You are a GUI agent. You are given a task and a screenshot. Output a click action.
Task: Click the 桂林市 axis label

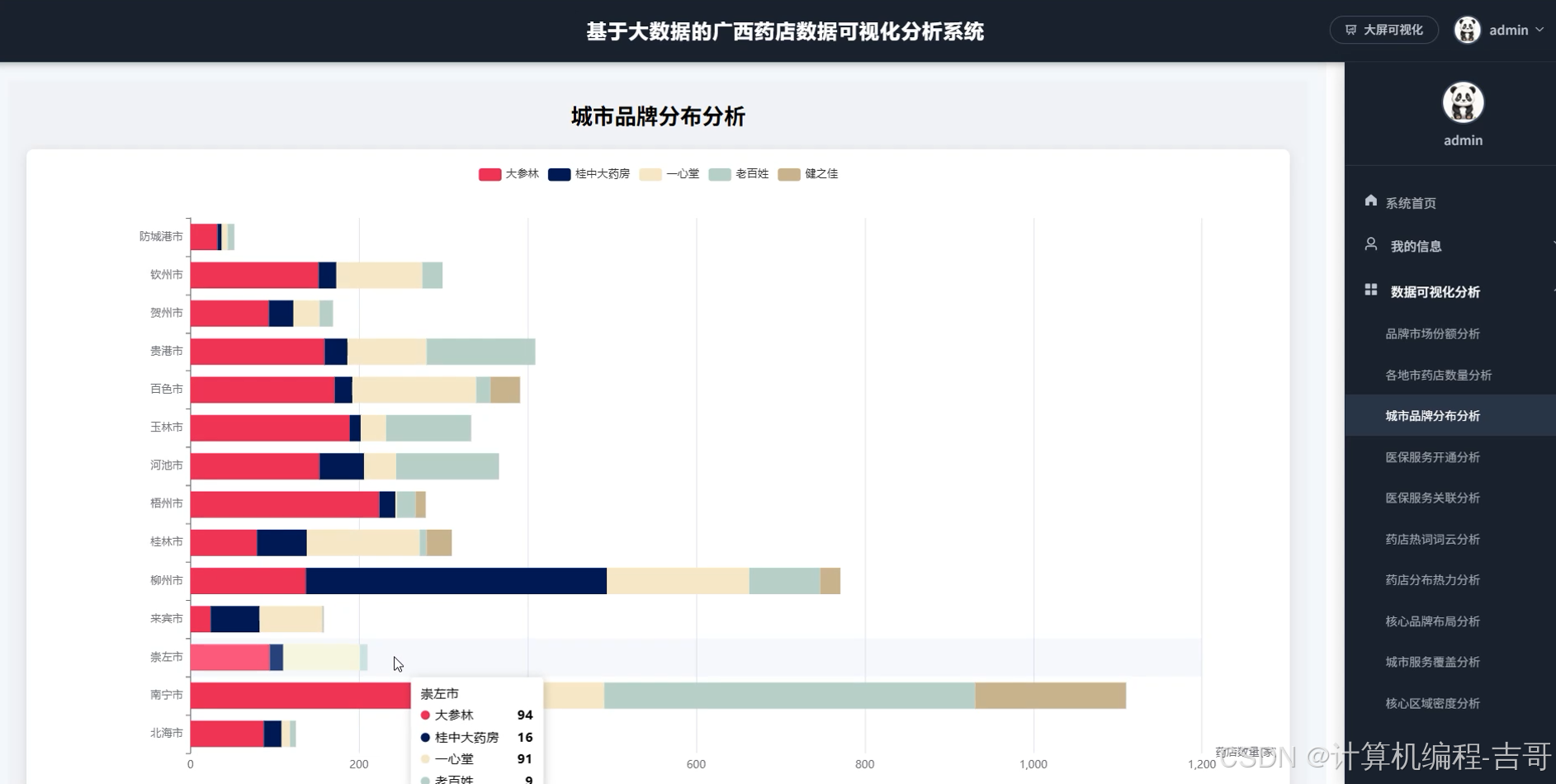pos(166,541)
